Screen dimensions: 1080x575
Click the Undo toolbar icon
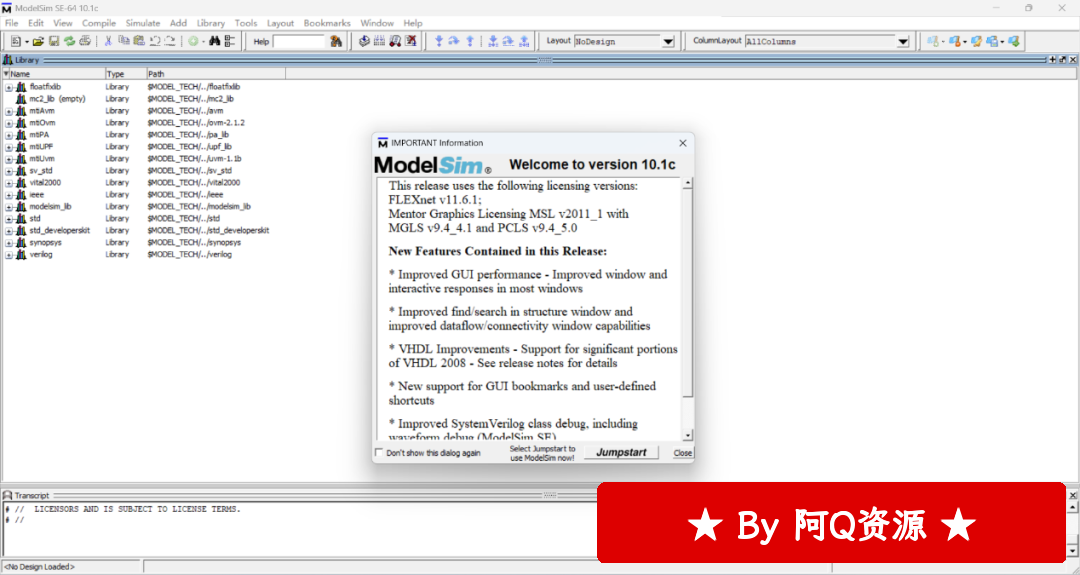point(155,41)
